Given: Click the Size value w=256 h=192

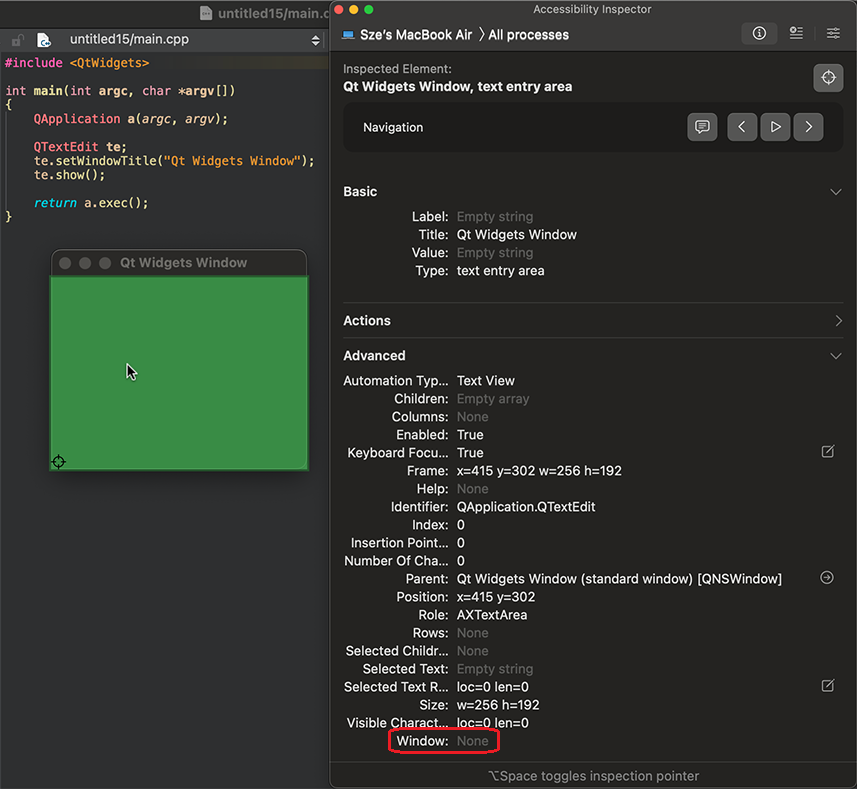Looking at the screenshot, I should [498, 705].
